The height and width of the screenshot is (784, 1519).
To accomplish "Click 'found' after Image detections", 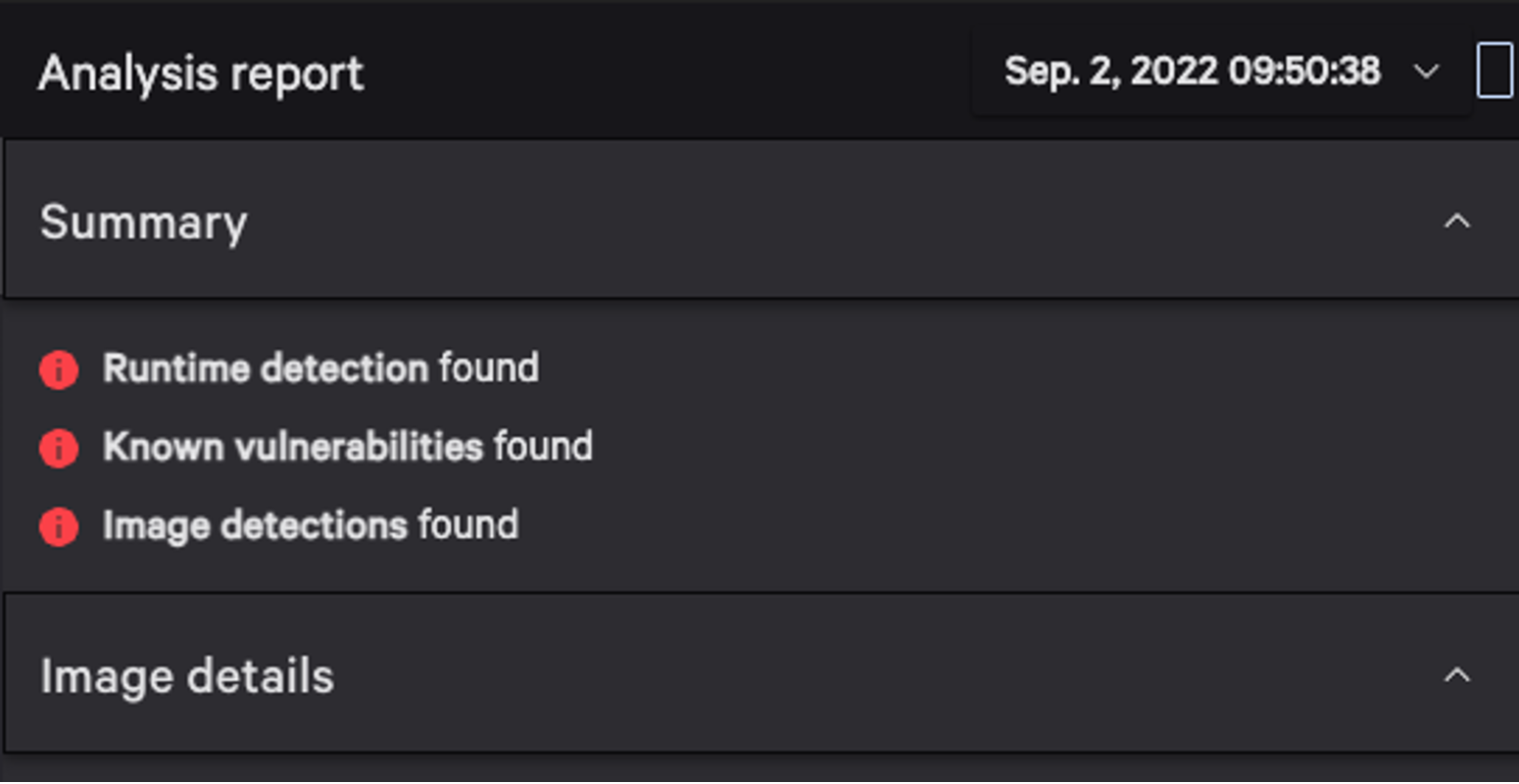I will (x=468, y=525).
